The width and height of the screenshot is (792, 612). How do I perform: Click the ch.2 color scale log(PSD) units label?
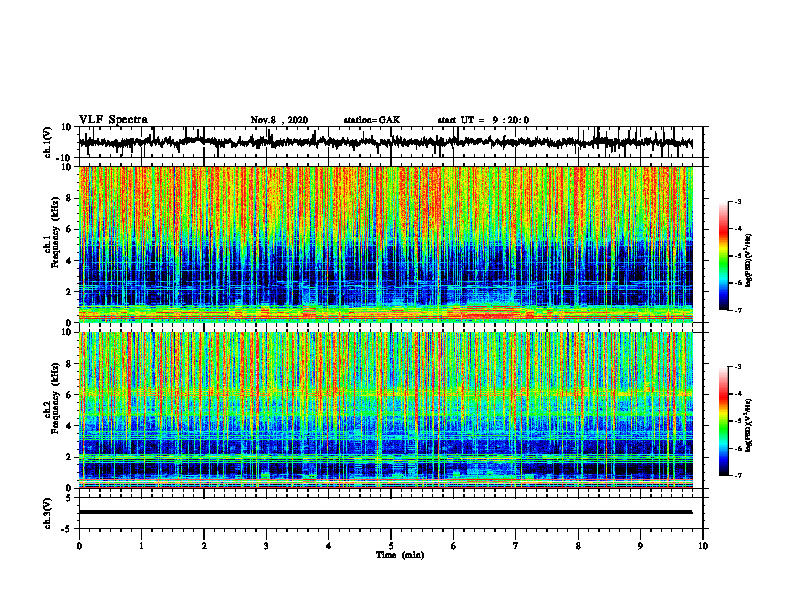click(x=749, y=426)
